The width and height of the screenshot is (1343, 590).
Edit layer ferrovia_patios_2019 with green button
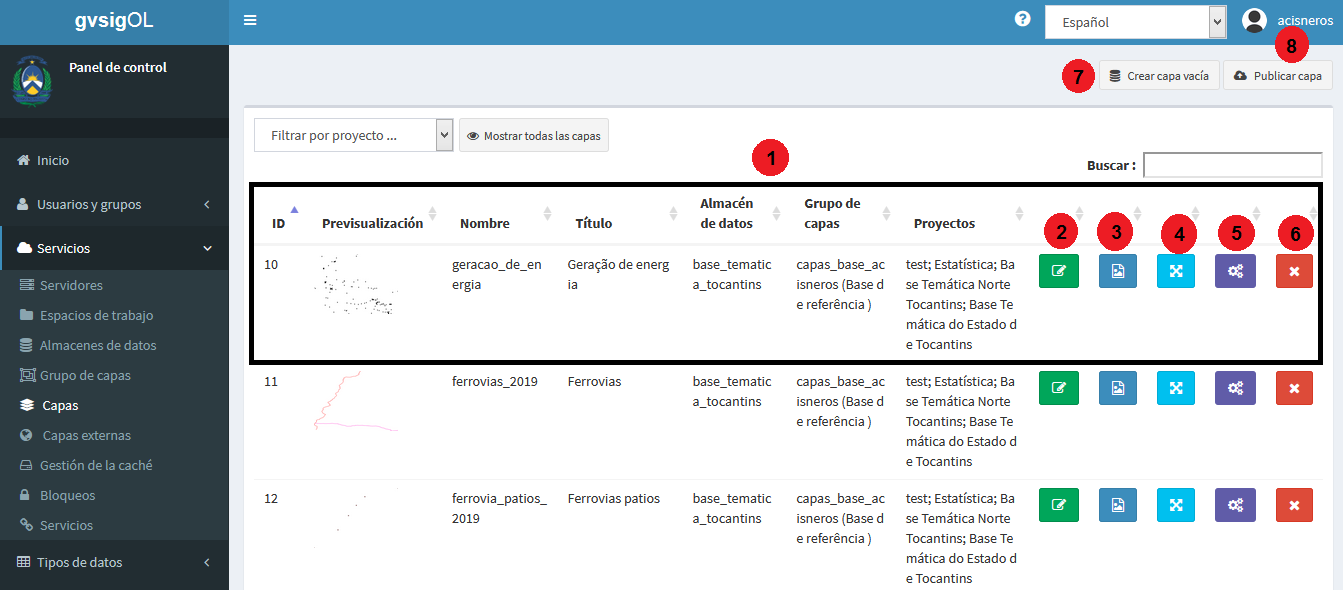[x=1059, y=505]
